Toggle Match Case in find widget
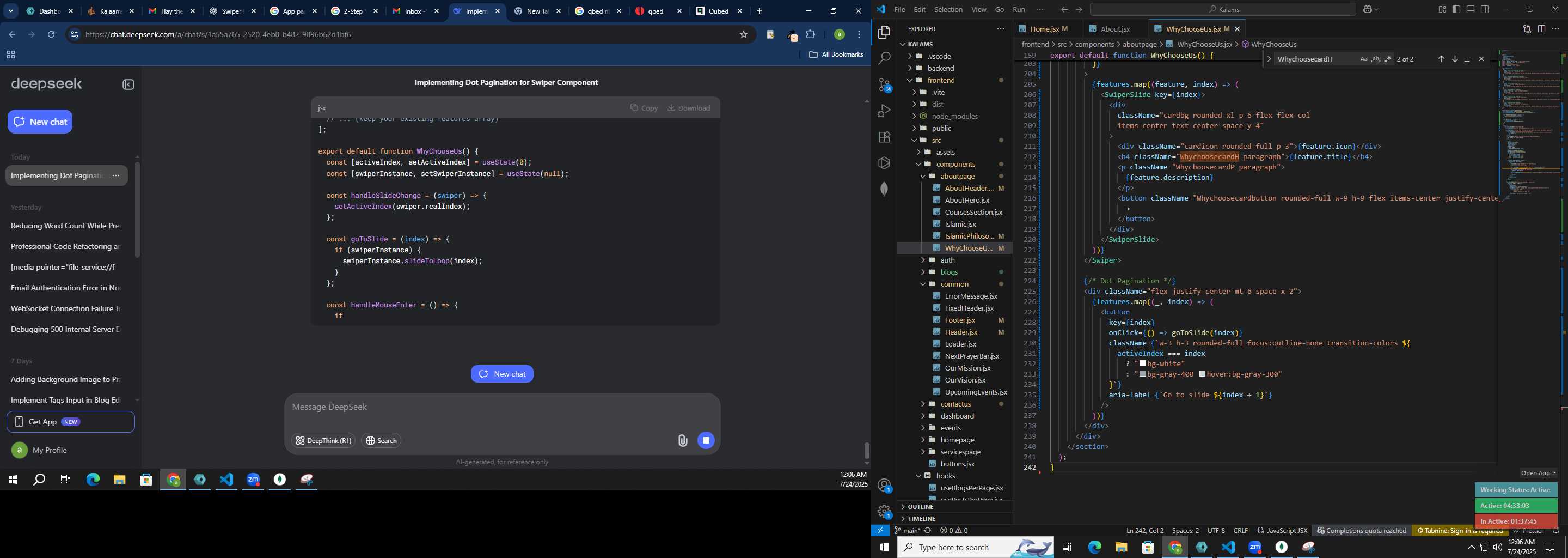The width and height of the screenshot is (1568, 558). (x=1363, y=59)
